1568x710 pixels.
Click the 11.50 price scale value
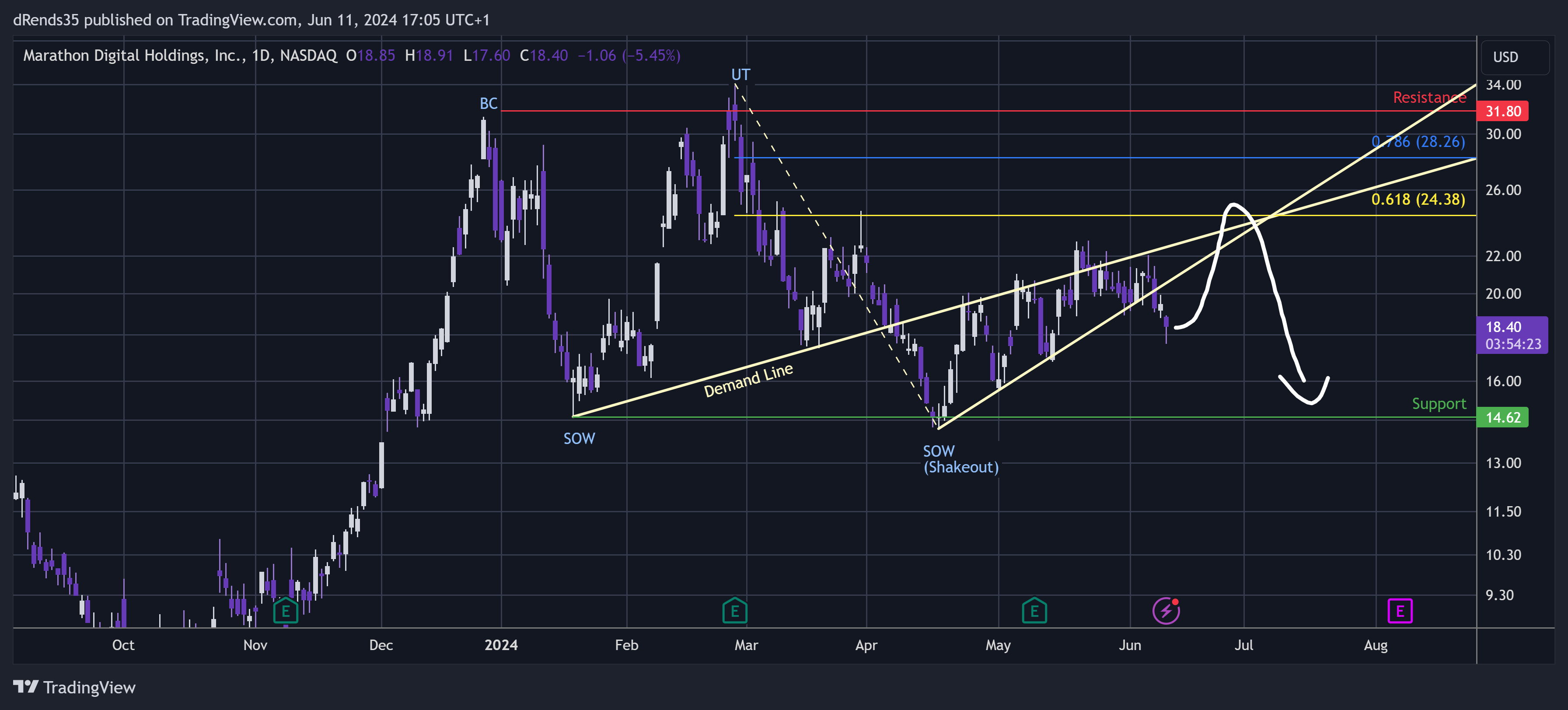1503,511
